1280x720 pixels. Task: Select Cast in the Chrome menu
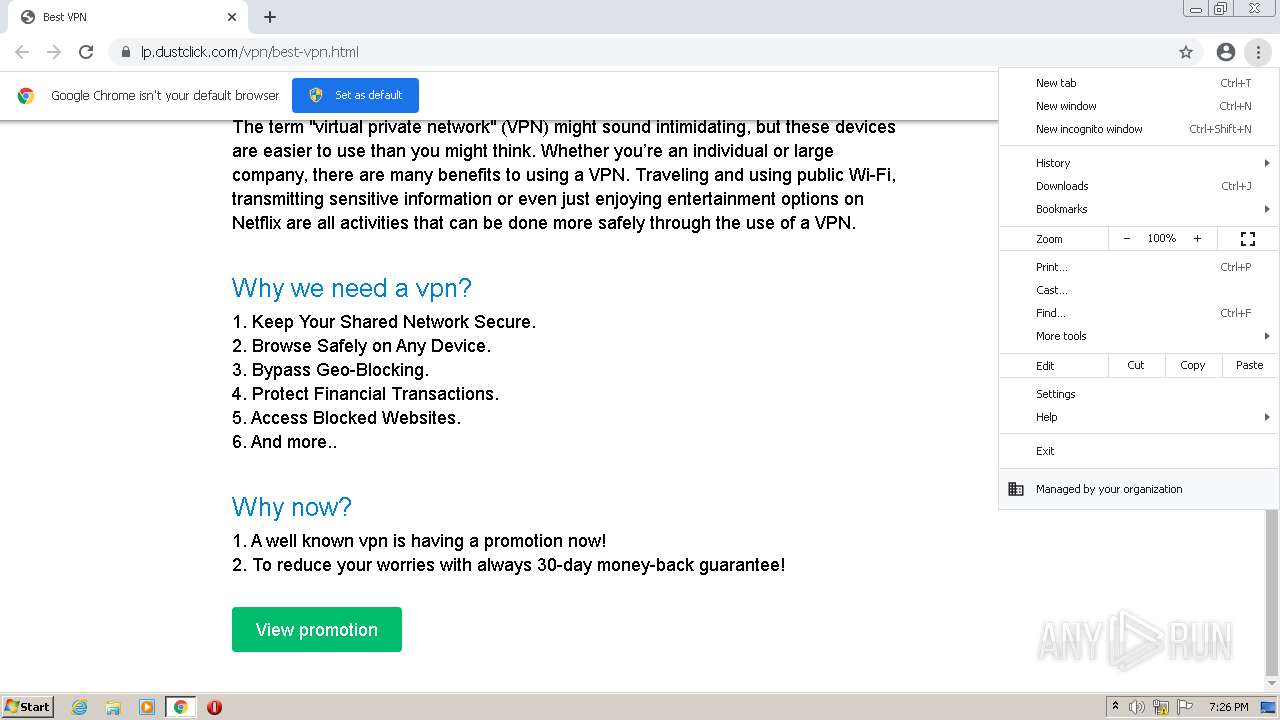point(1139,290)
